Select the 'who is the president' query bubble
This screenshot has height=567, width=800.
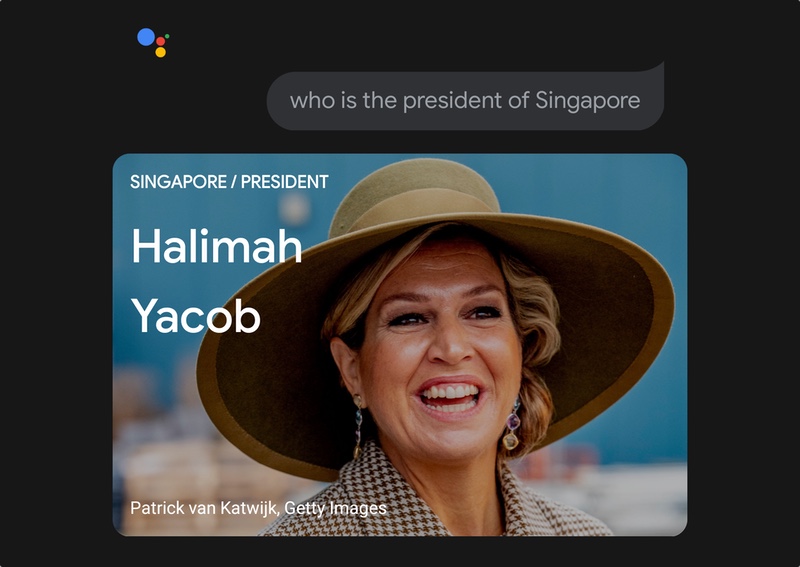pyautogui.click(x=465, y=100)
